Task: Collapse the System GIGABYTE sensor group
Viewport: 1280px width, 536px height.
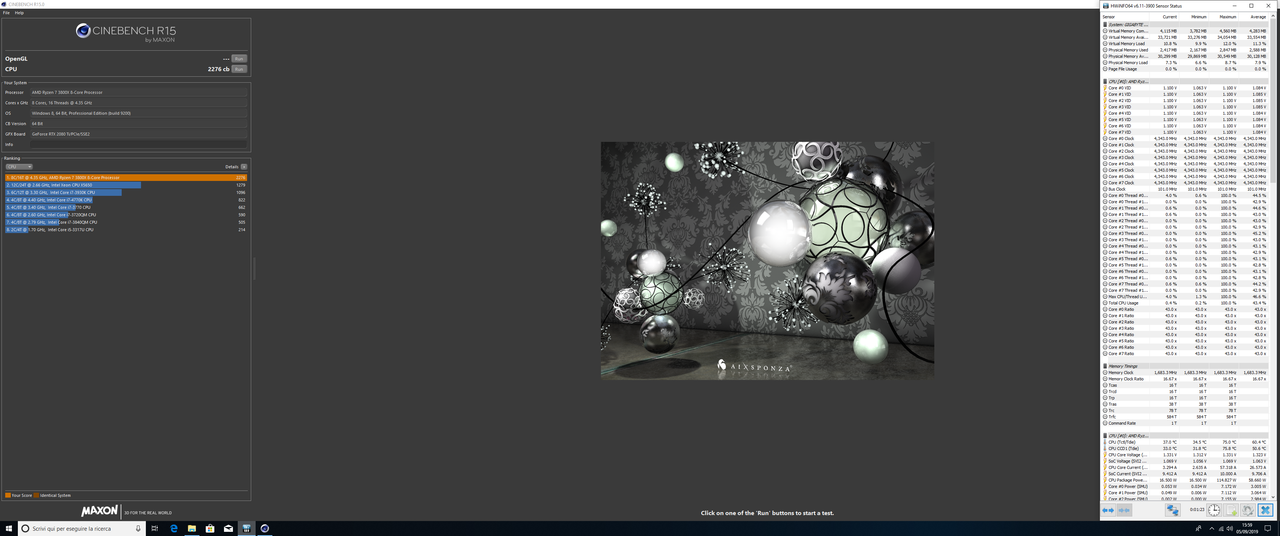Action: [x=1105, y=25]
